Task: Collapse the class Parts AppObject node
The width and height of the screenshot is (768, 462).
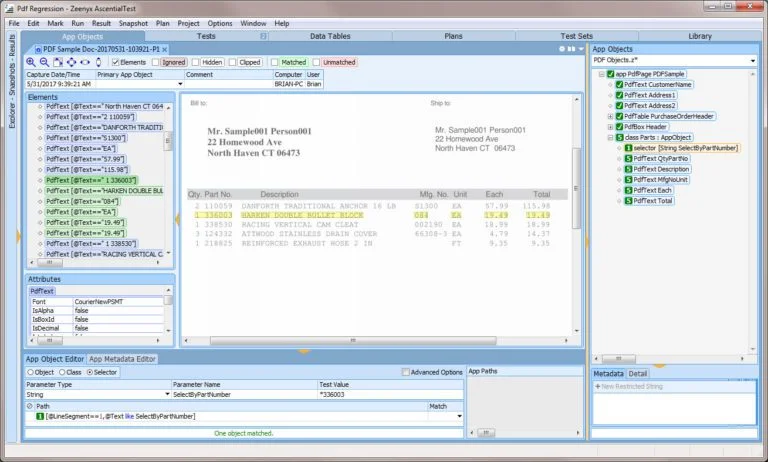Action: click(x=610, y=138)
